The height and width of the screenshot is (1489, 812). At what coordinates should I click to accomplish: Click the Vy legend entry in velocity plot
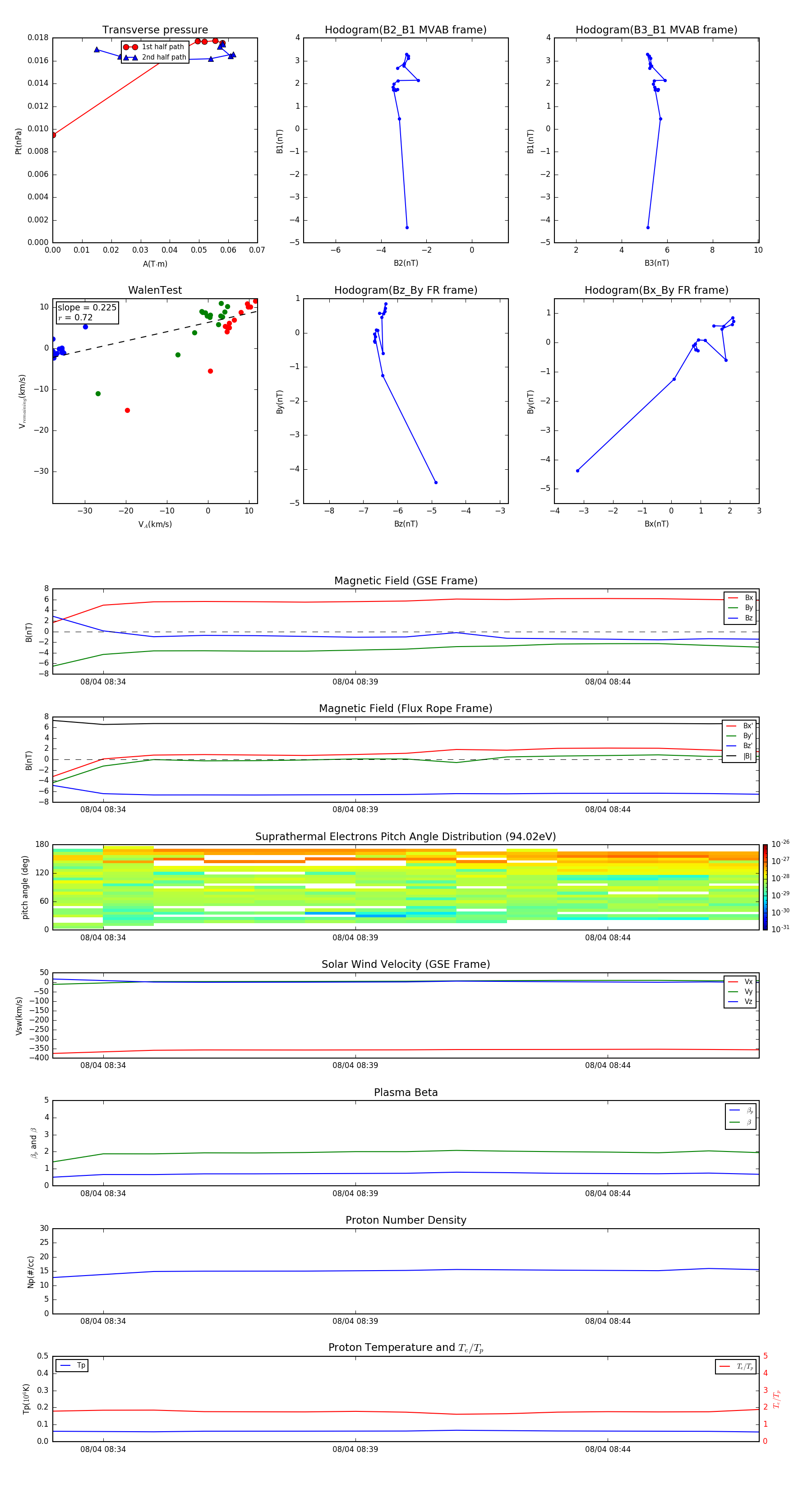pos(740,992)
